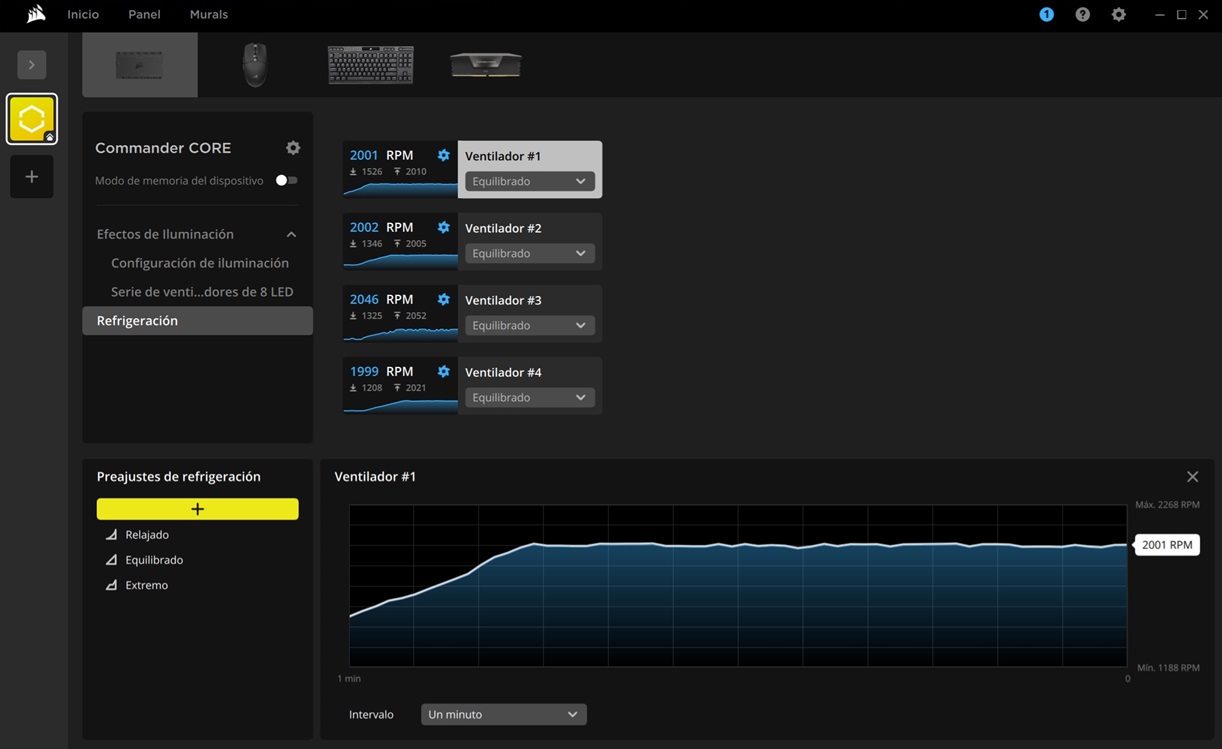This screenshot has width=1222, height=749.
Task: Expand the left sidebar with arrow button
Action: pos(32,65)
